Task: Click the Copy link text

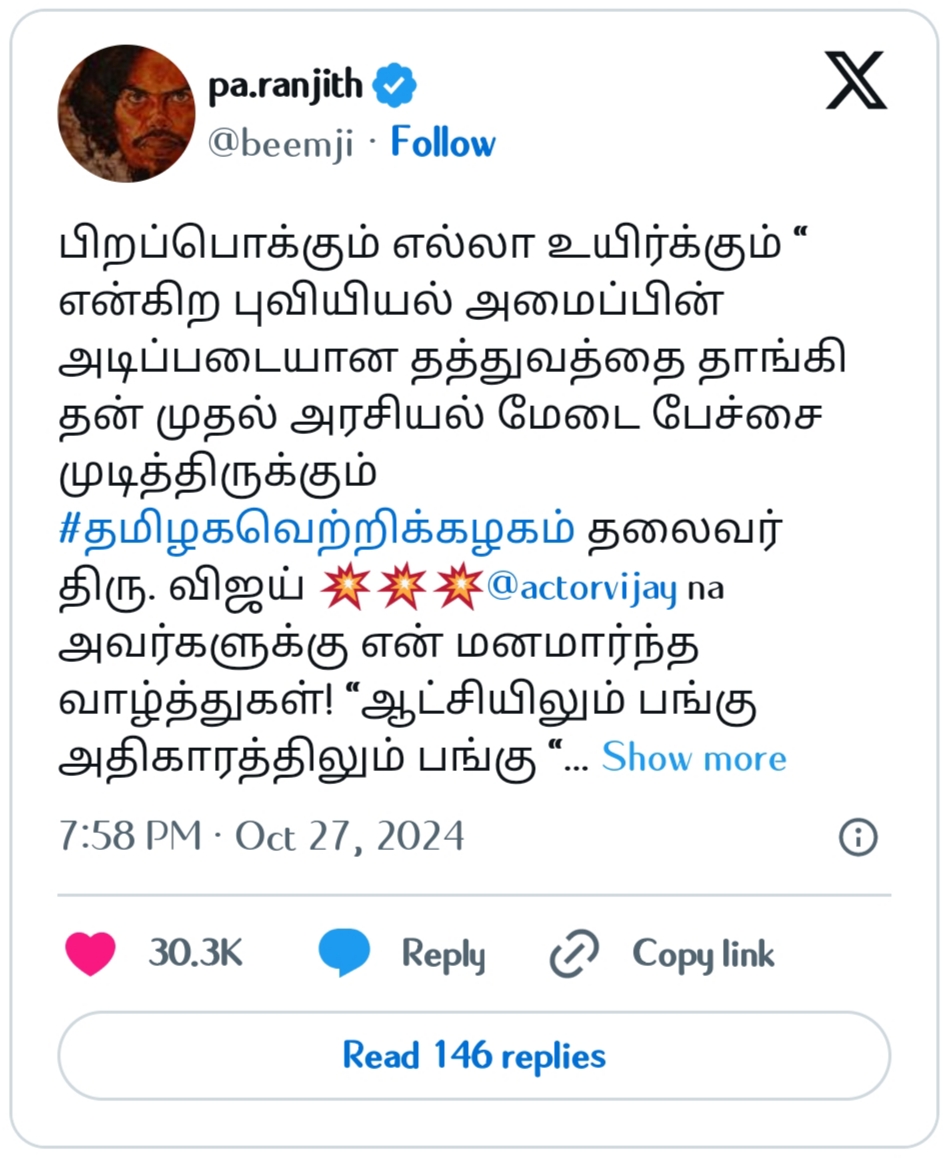Action: [703, 954]
